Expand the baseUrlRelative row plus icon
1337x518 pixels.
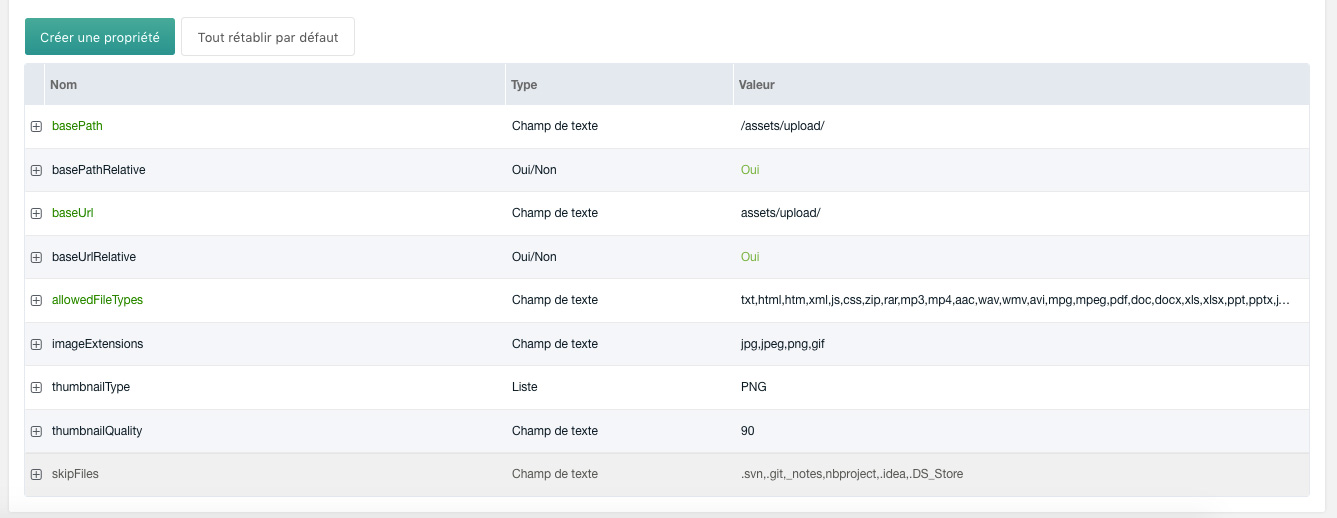pos(36,257)
